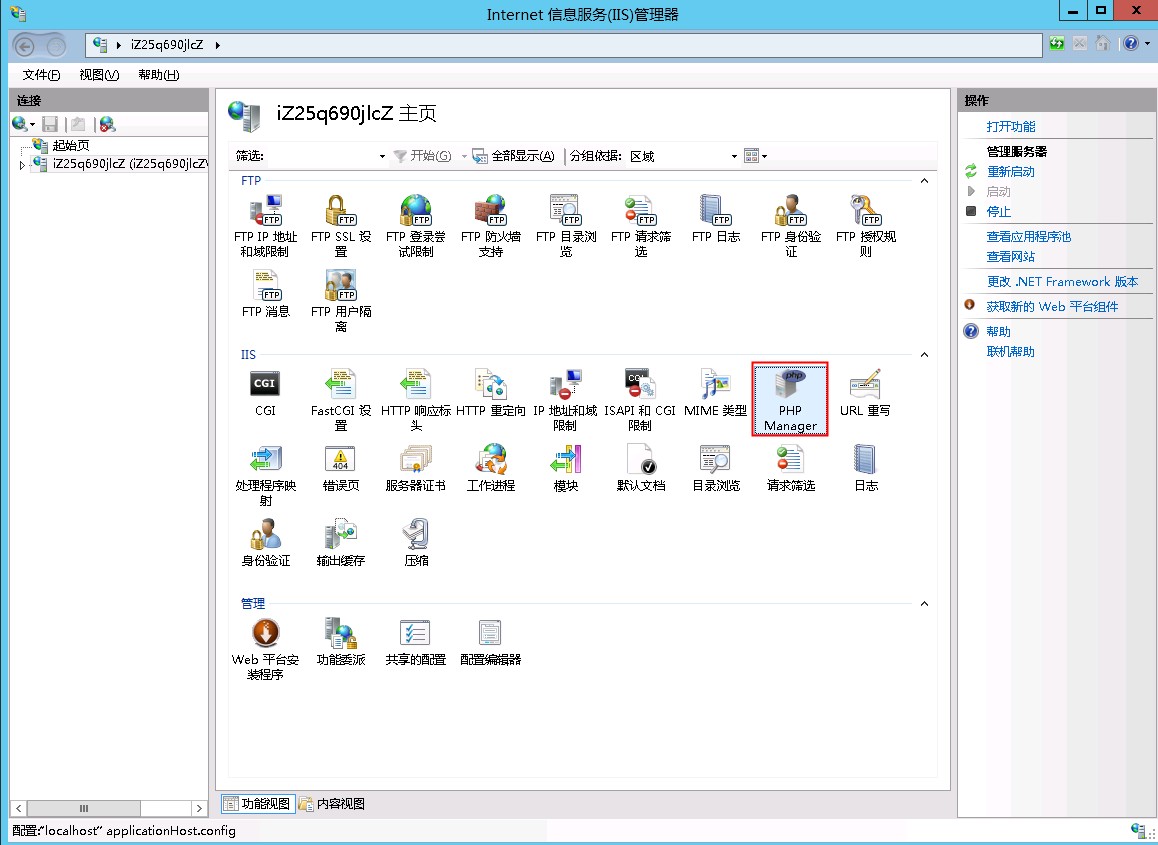The height and width of the screenshot is (845, 1158).
Task: Open FTP 用户隔离 feature
Action: (x=340, y=301)
